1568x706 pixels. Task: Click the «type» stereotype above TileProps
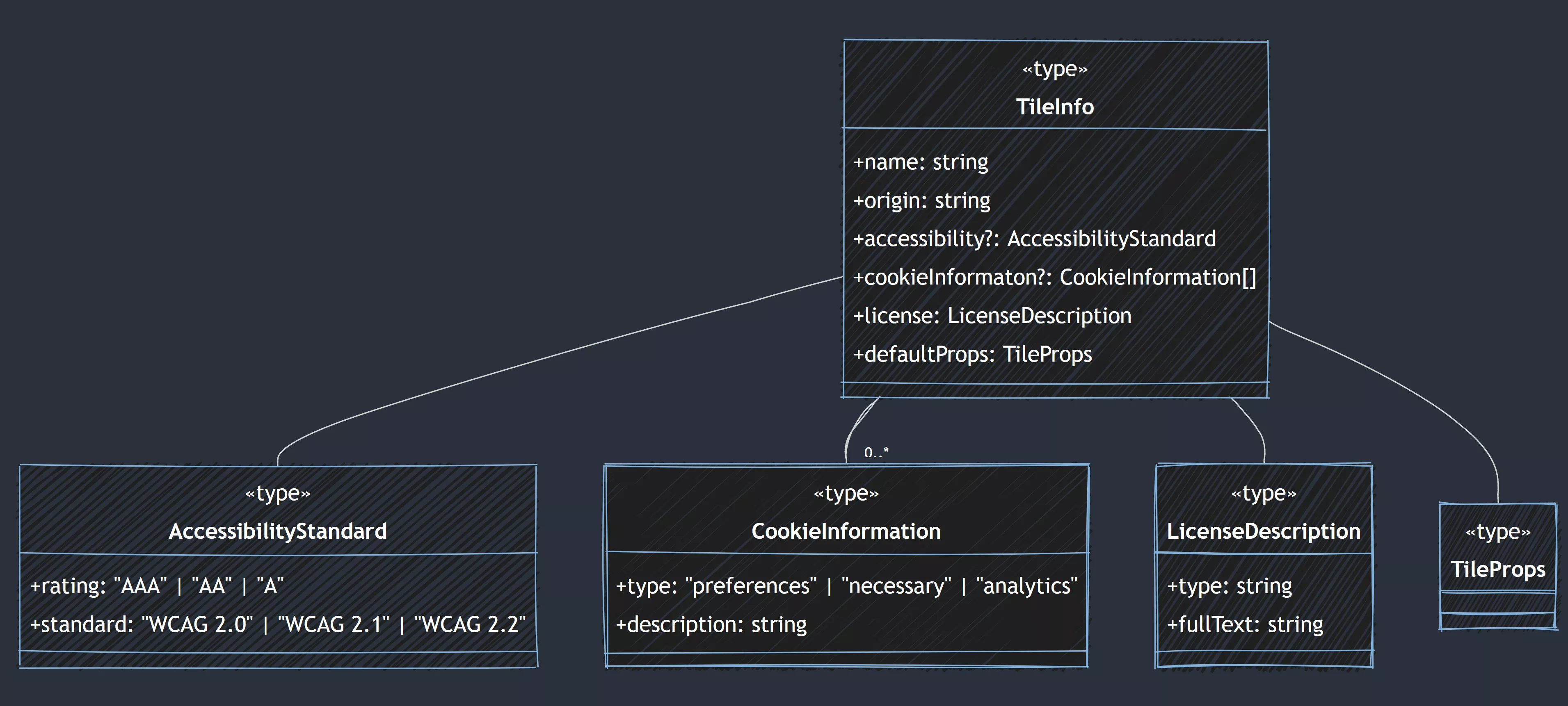click(1497, 532)
